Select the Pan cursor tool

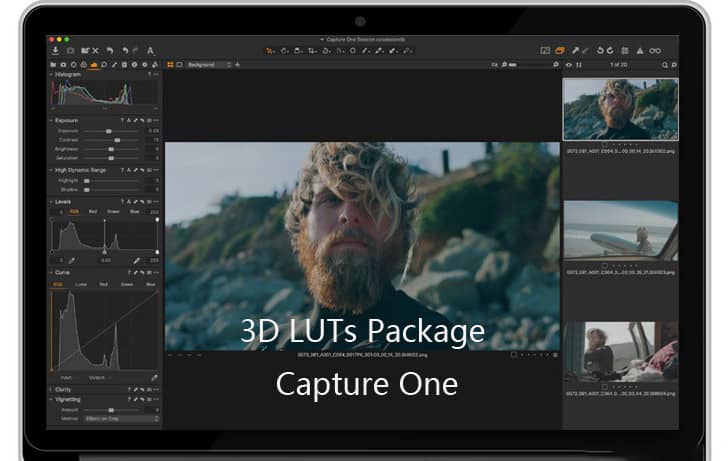(284, 51)
